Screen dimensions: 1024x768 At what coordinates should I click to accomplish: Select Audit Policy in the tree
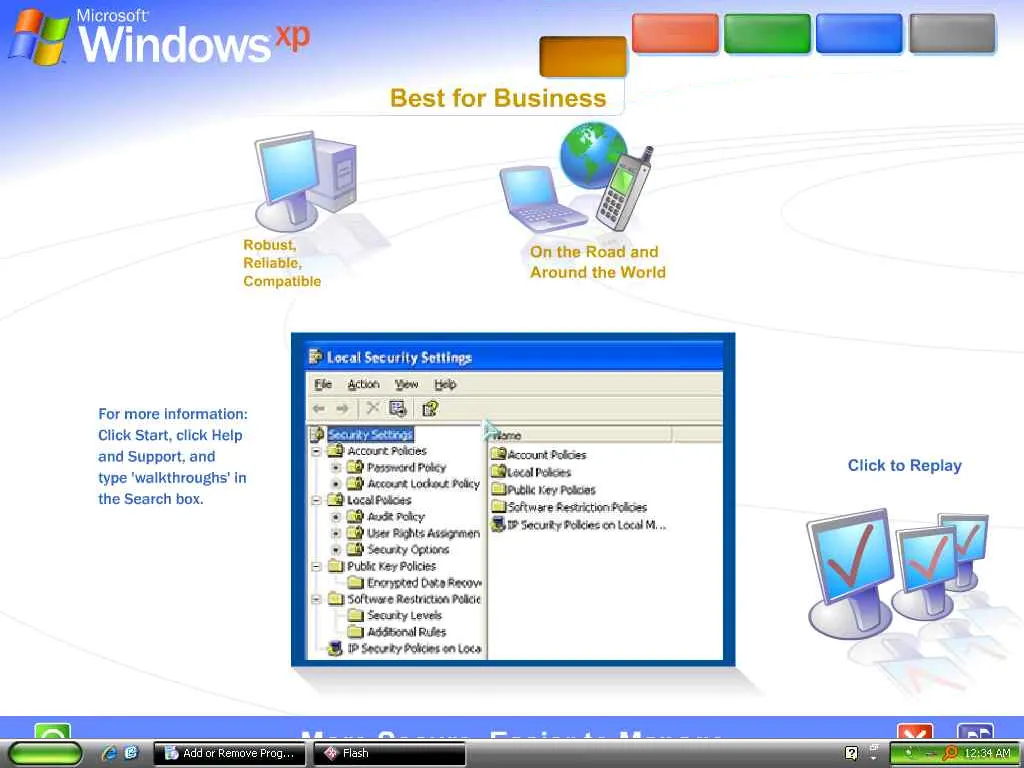click(396, 517)
